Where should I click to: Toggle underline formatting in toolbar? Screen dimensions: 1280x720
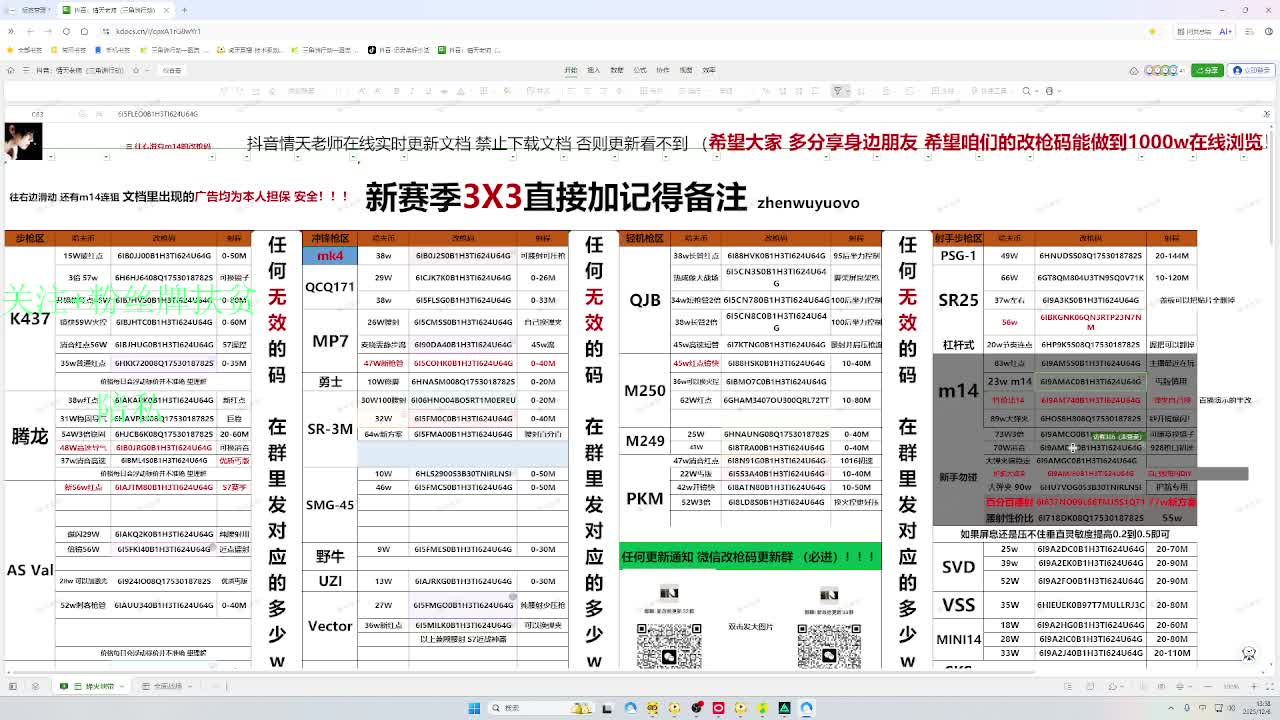427,91
